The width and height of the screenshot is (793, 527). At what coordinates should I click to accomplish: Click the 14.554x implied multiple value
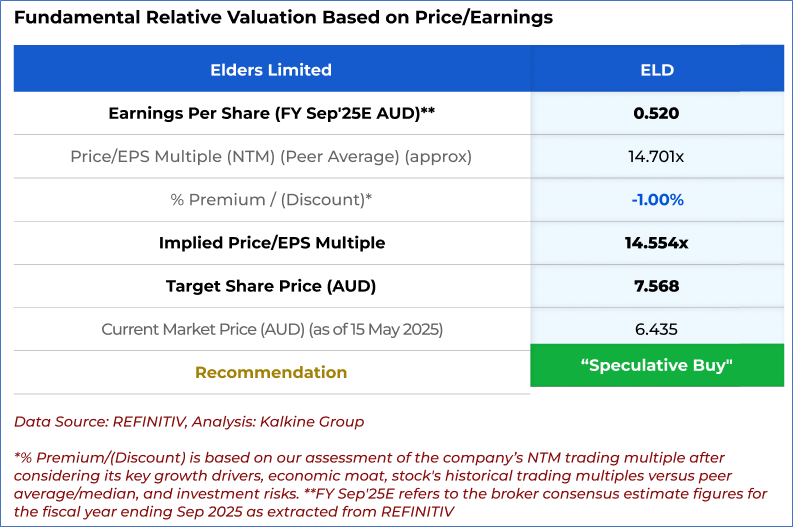(657, 243)
